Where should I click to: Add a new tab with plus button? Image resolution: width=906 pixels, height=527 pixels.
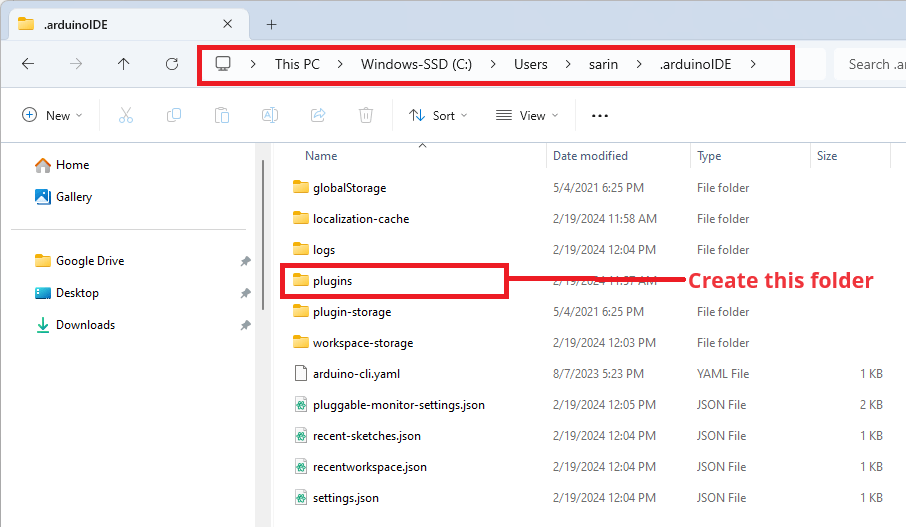click(271, 24)
